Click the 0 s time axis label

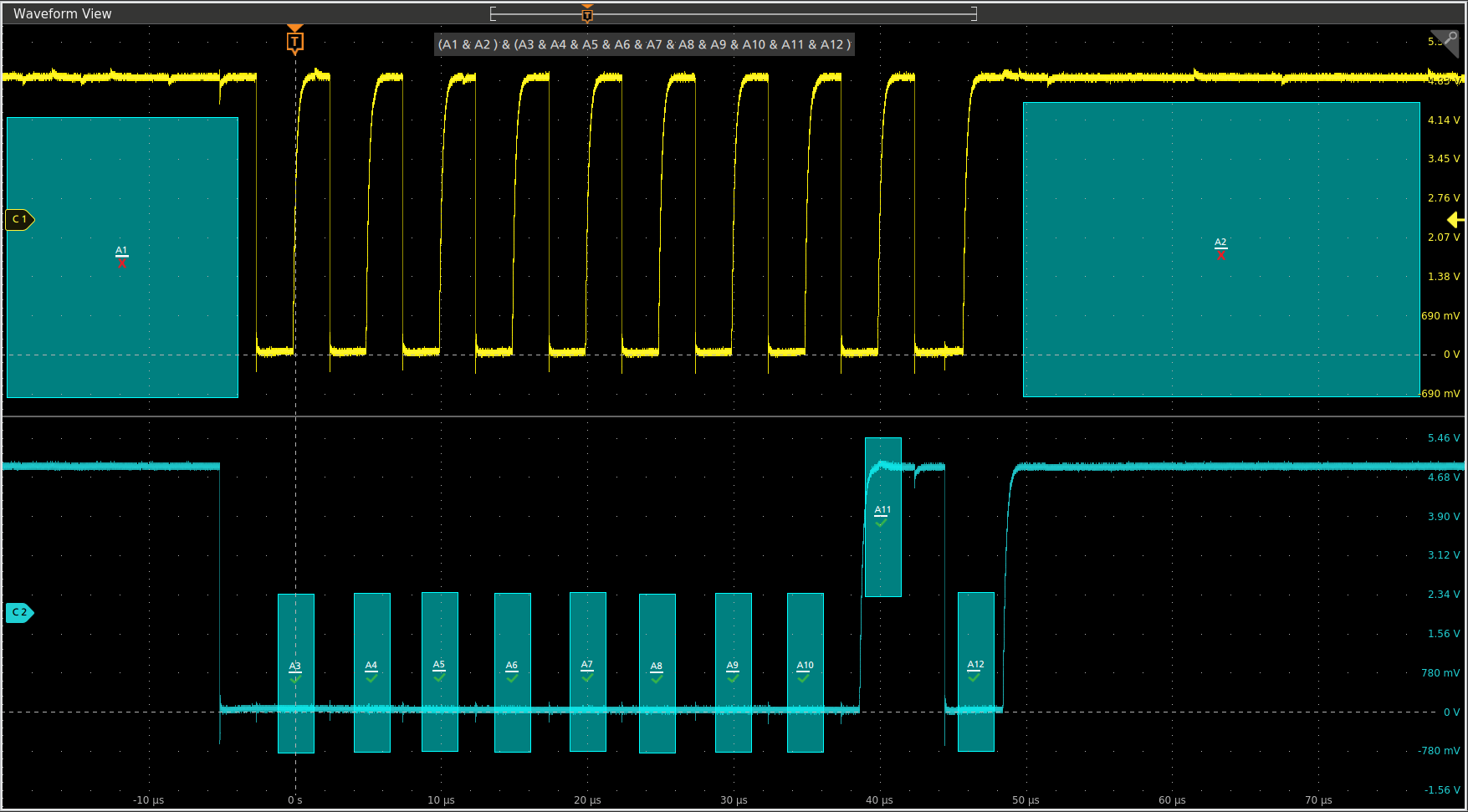tap(294, 800)
